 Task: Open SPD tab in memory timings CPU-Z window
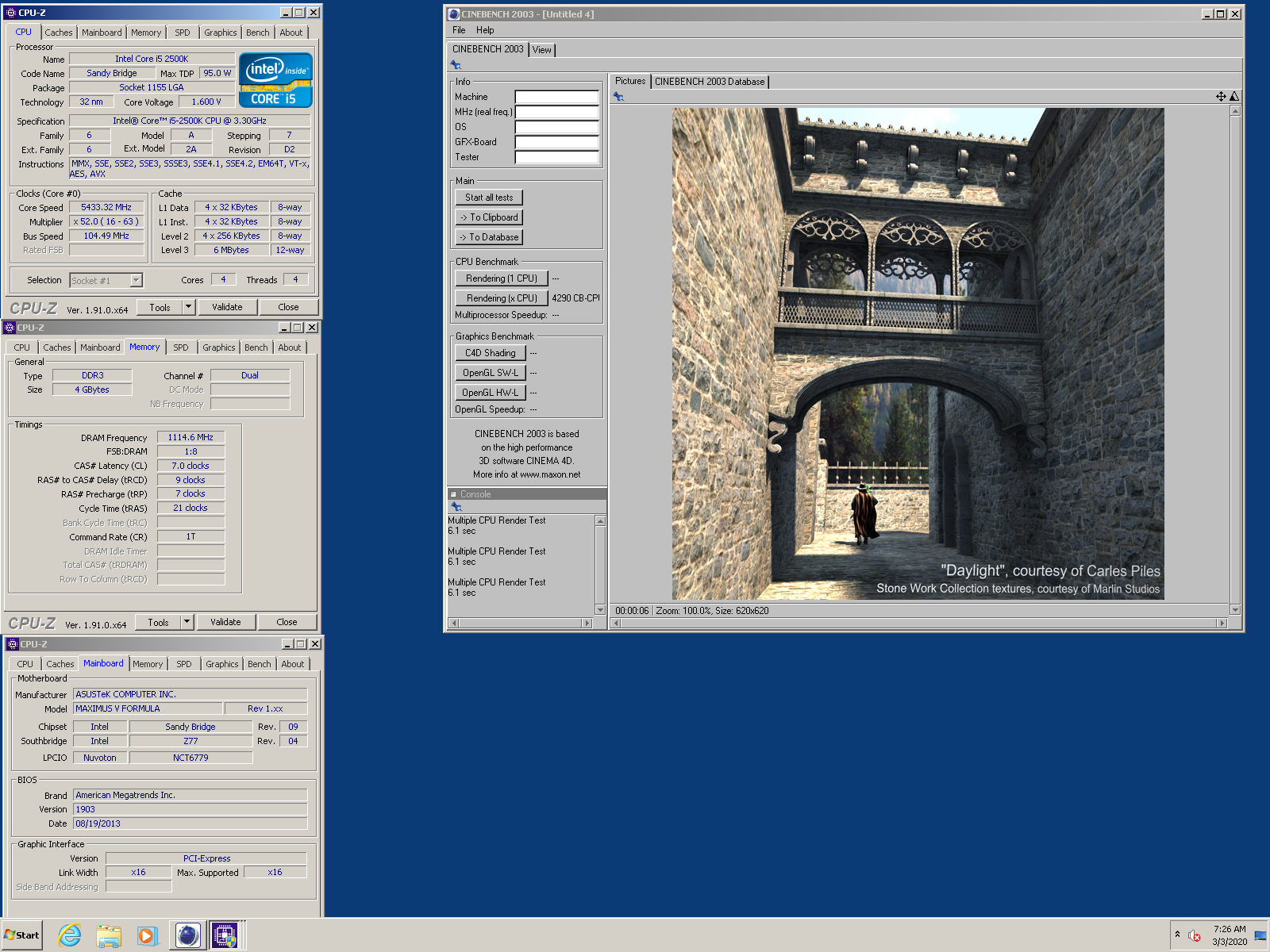[181, 347]
